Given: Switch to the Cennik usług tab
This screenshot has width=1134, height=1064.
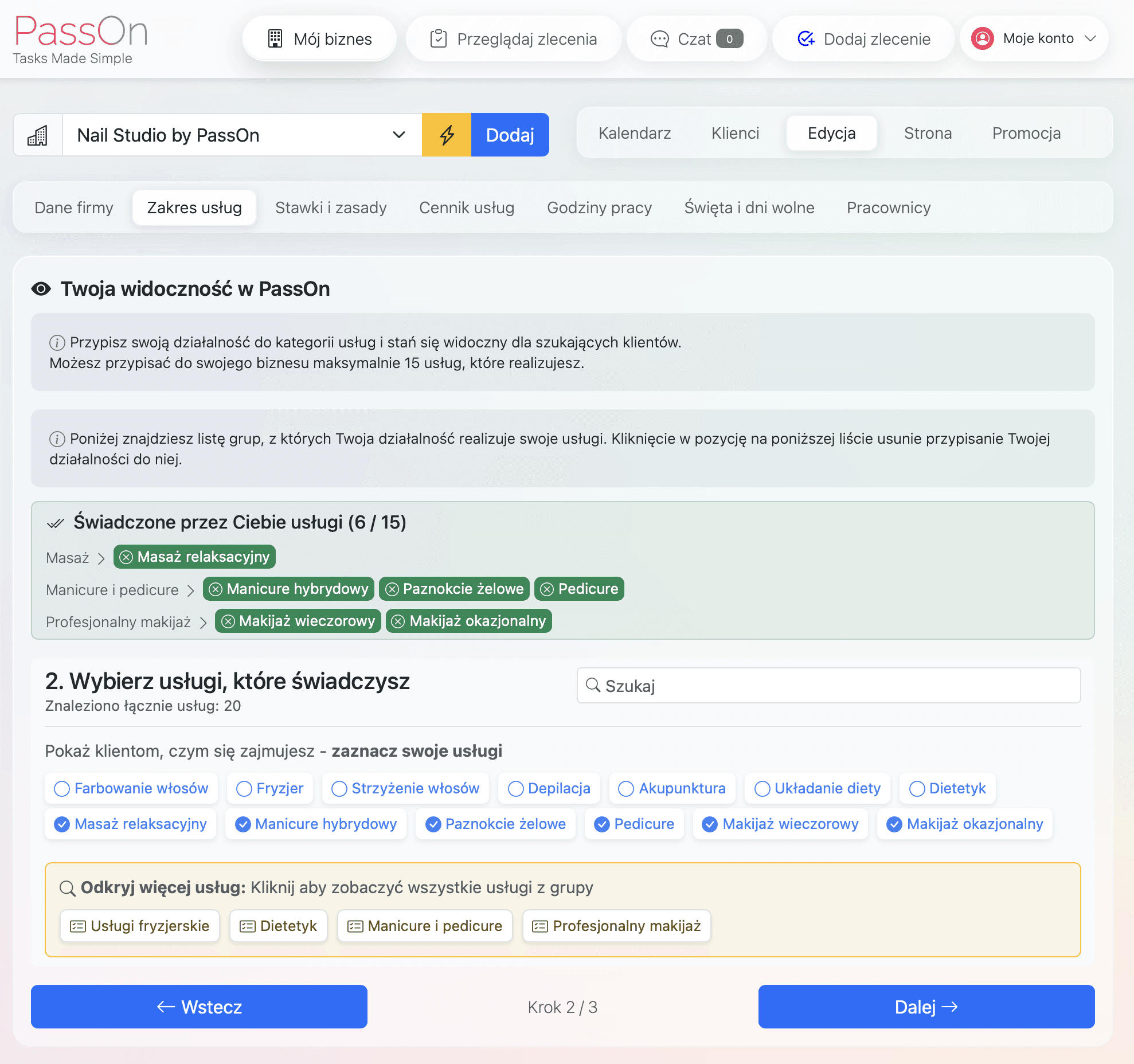Looking at the screenshot, I should (466, 208).
